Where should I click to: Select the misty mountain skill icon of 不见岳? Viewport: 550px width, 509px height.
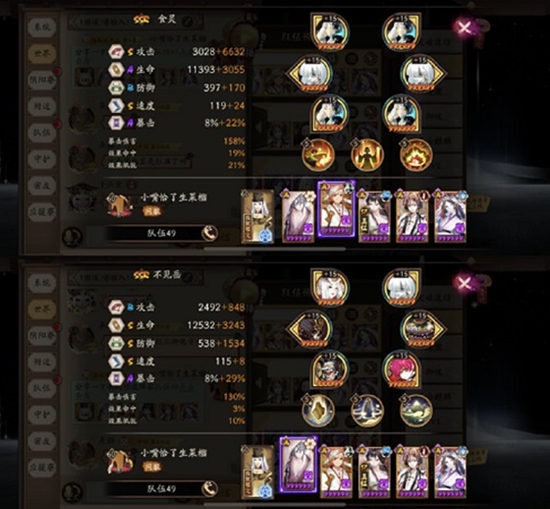(x=416, y=410)
